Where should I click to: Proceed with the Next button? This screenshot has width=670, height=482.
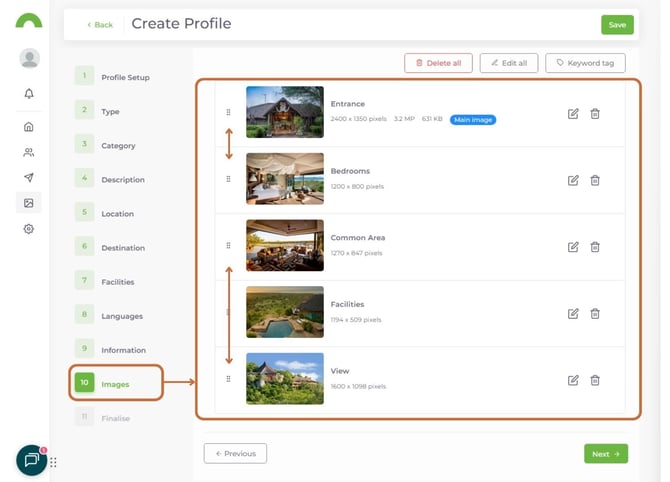(605, 454)
